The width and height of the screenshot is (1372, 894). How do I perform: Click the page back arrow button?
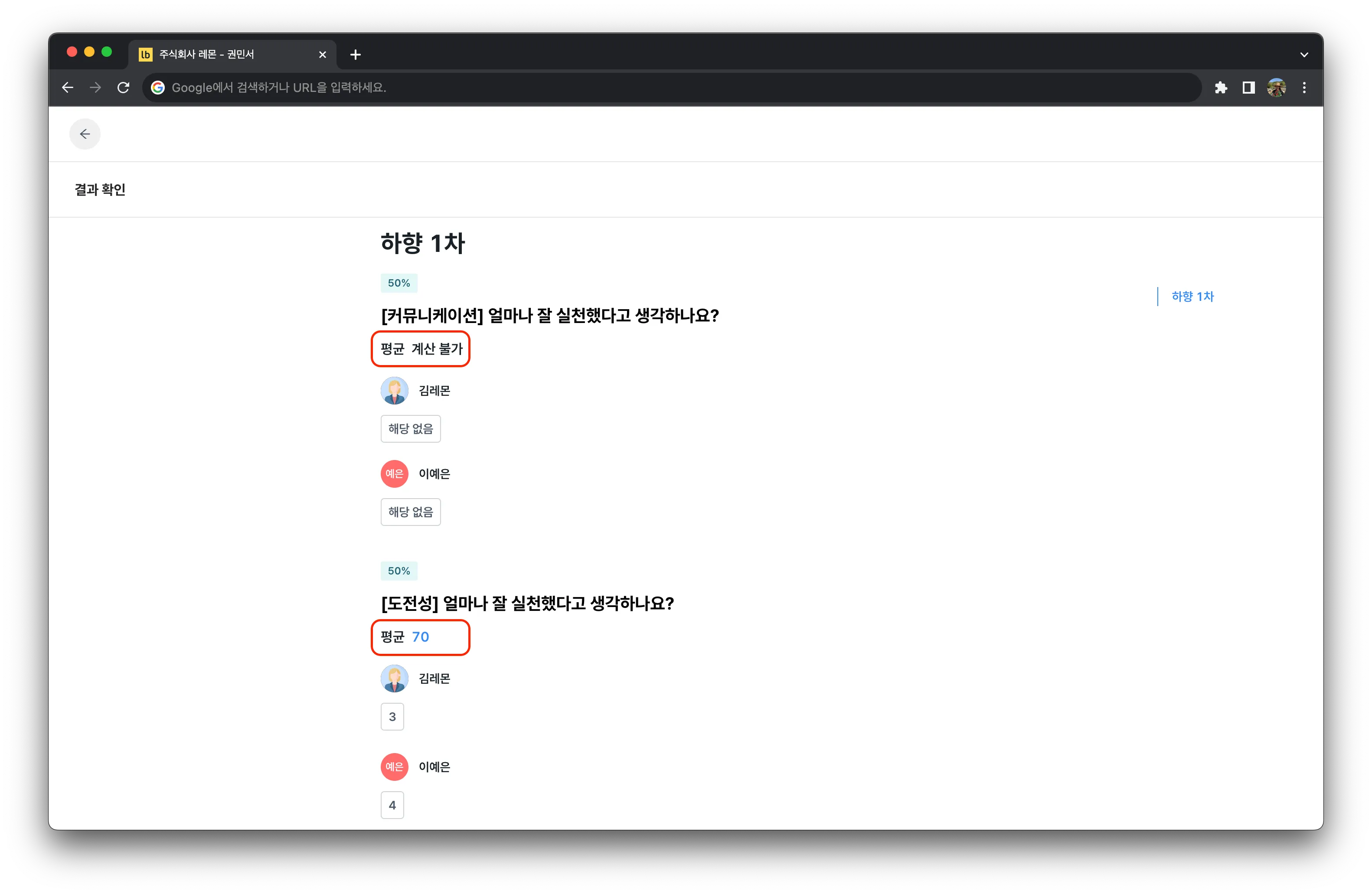[85, 134]
